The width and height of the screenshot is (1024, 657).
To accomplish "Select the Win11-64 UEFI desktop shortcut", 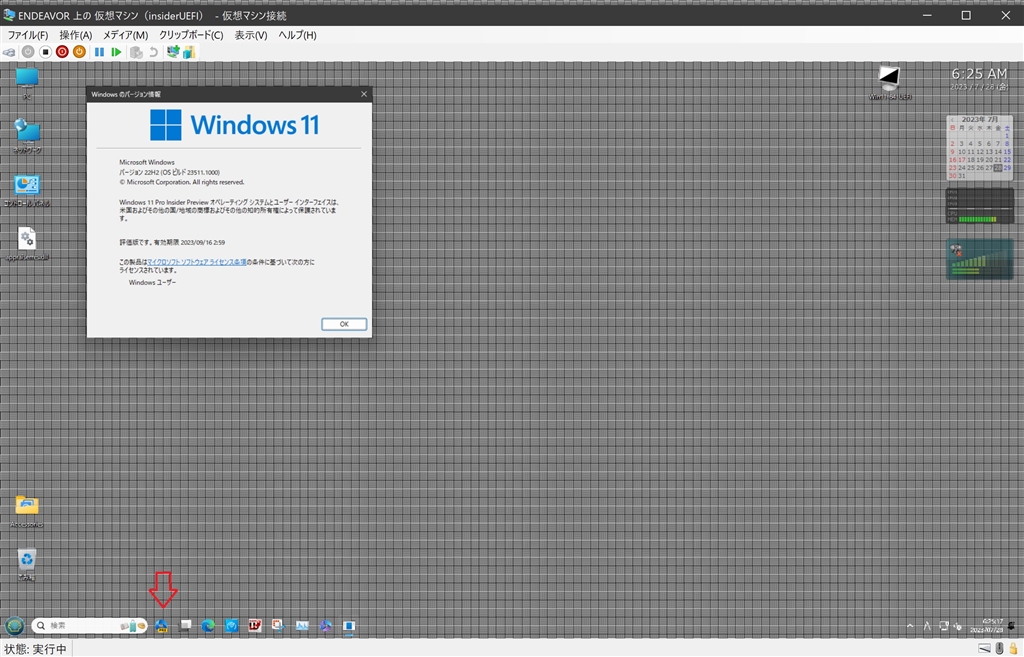I will tap(889, 83).
